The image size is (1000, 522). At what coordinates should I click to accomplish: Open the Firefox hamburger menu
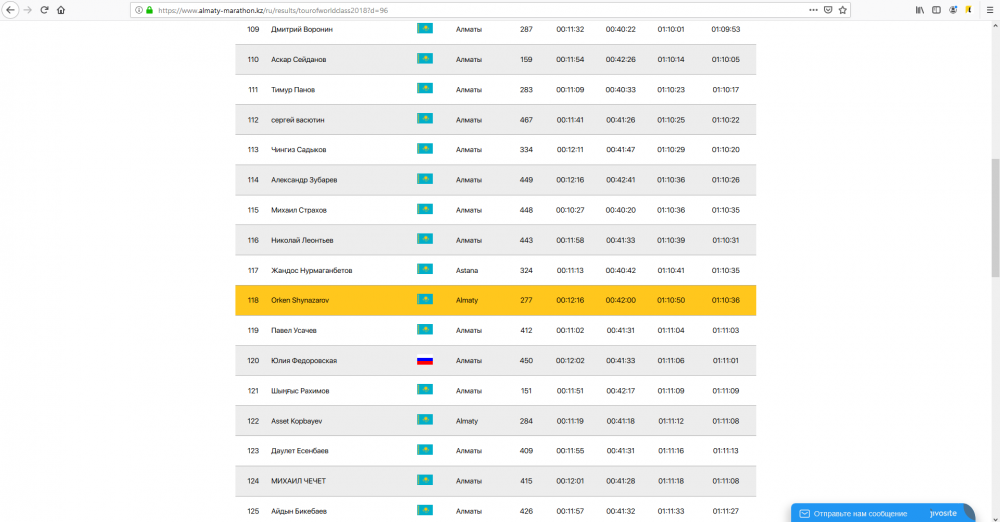coord(987,10)
